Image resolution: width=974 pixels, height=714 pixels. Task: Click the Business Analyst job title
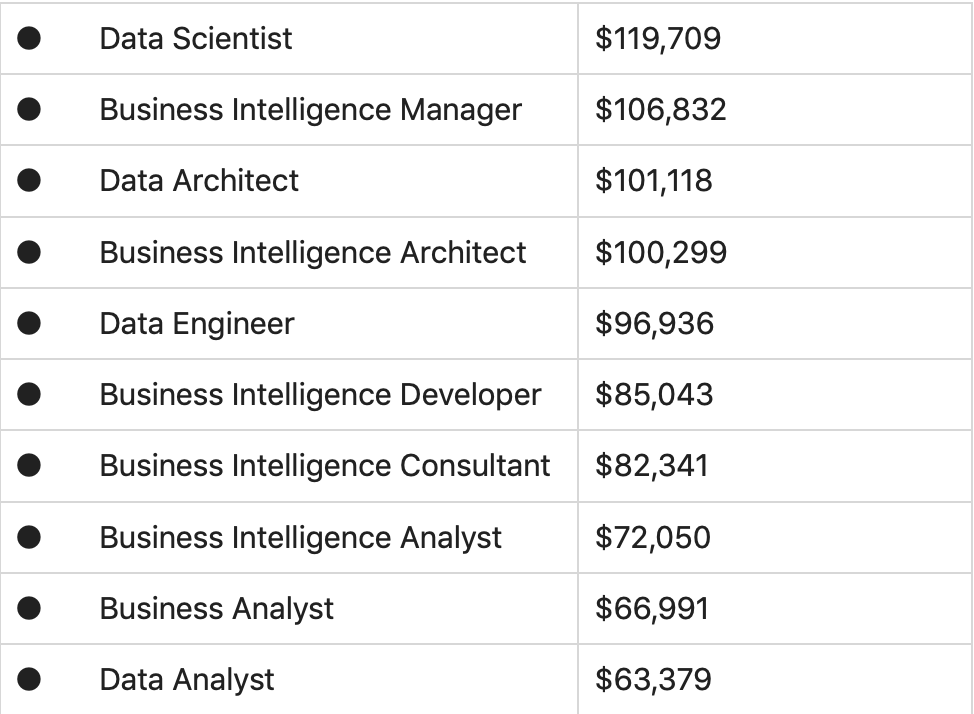pos(217,608)
